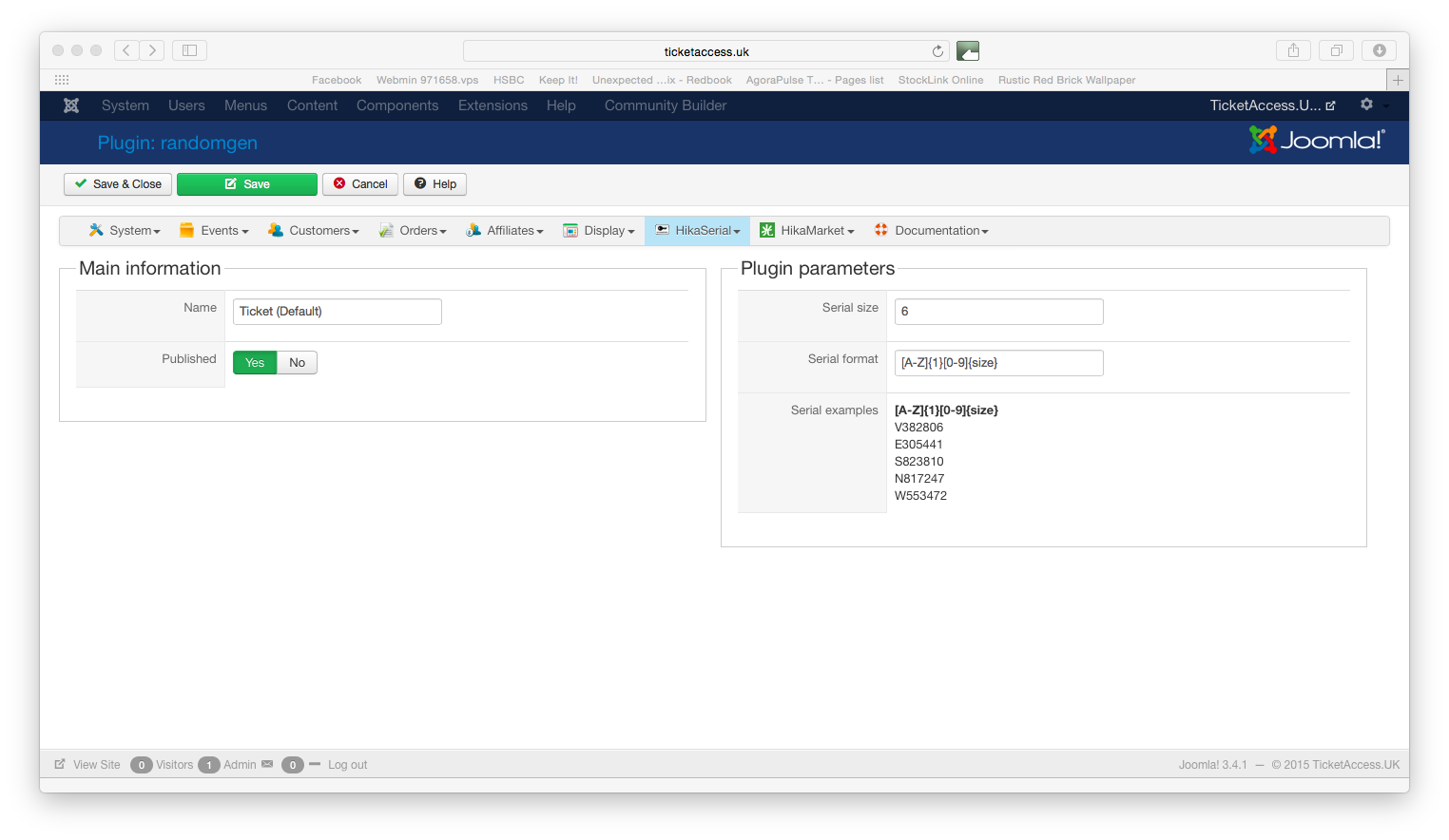This screenshot has height=840, width=1449.
Task: Reload the page with the refresh icon
Action: [x=937, y=51]
